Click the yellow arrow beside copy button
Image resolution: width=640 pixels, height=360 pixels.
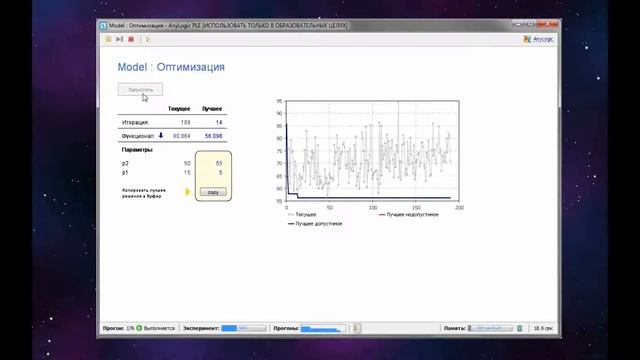[188, 191]
